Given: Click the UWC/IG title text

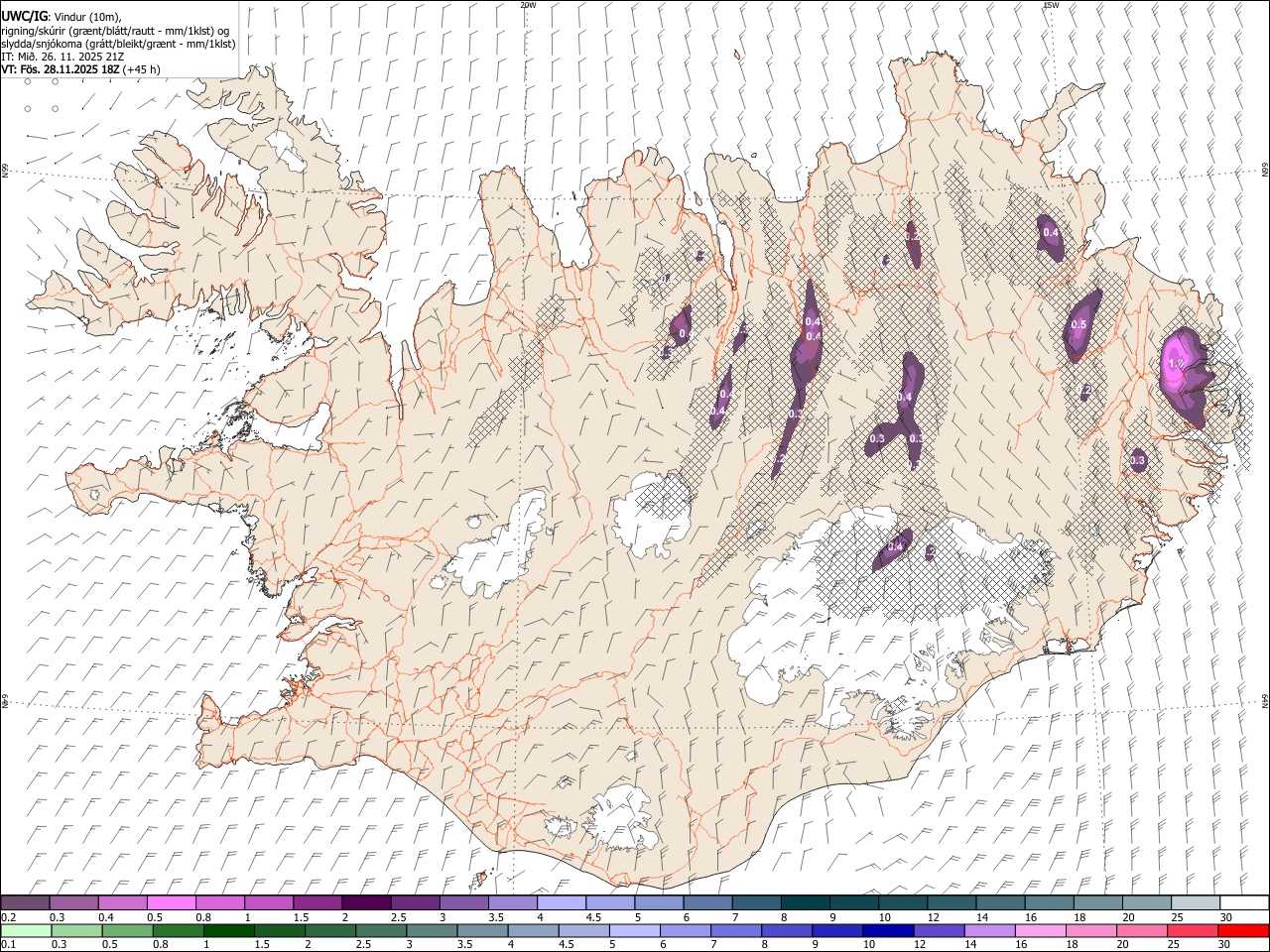Looking at the screenshot, I should pyautogui.click(x=24, y=16).
